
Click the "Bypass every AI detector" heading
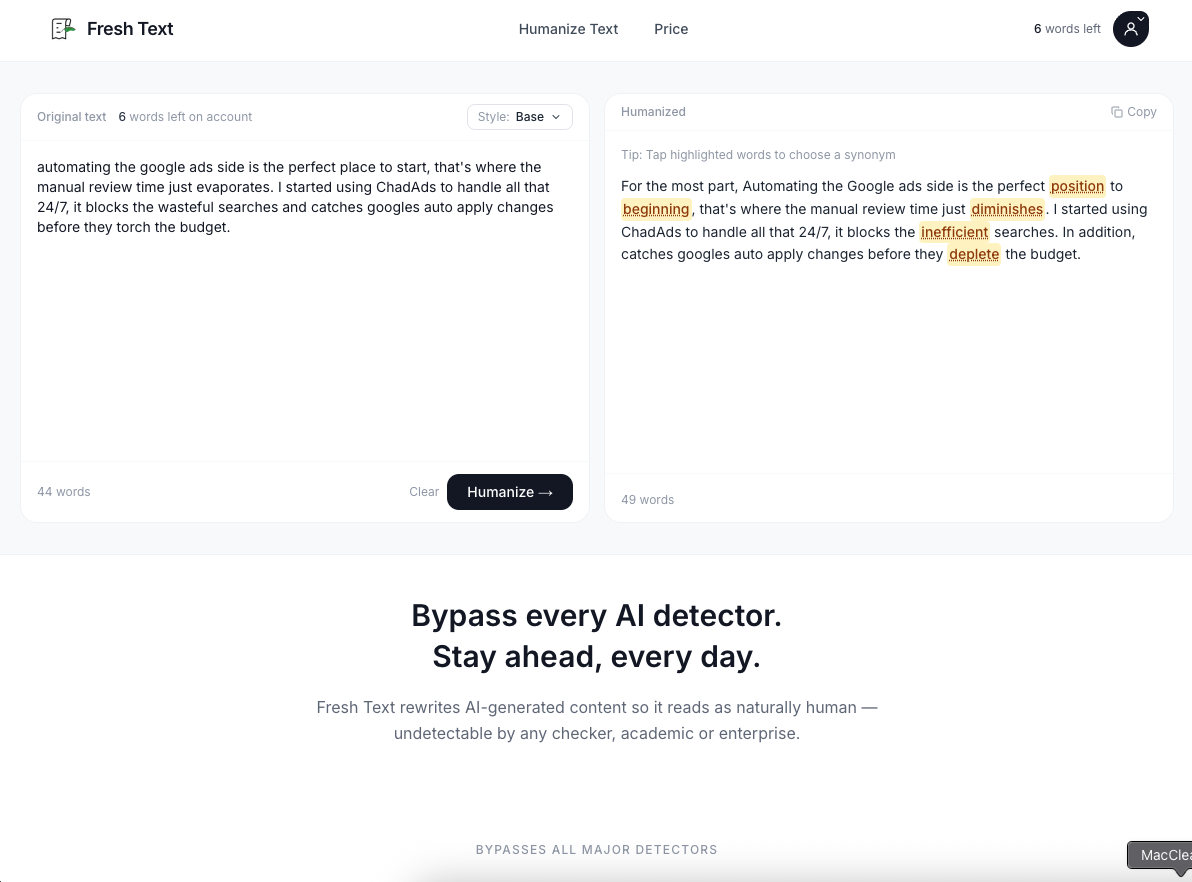[596, 615]
